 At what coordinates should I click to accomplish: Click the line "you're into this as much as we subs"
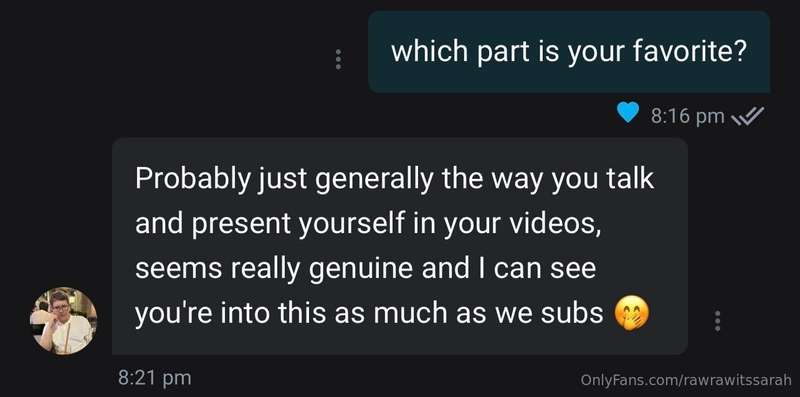pos(369,314)
